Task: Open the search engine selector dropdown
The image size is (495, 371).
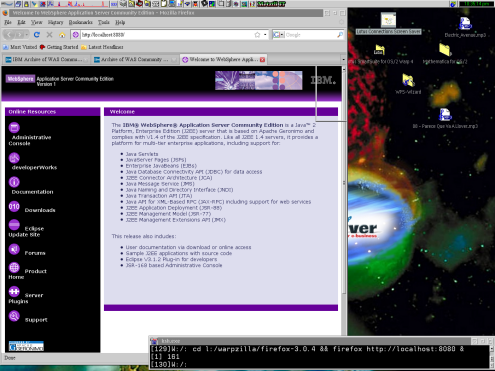Action: click(x=278, y=35)
